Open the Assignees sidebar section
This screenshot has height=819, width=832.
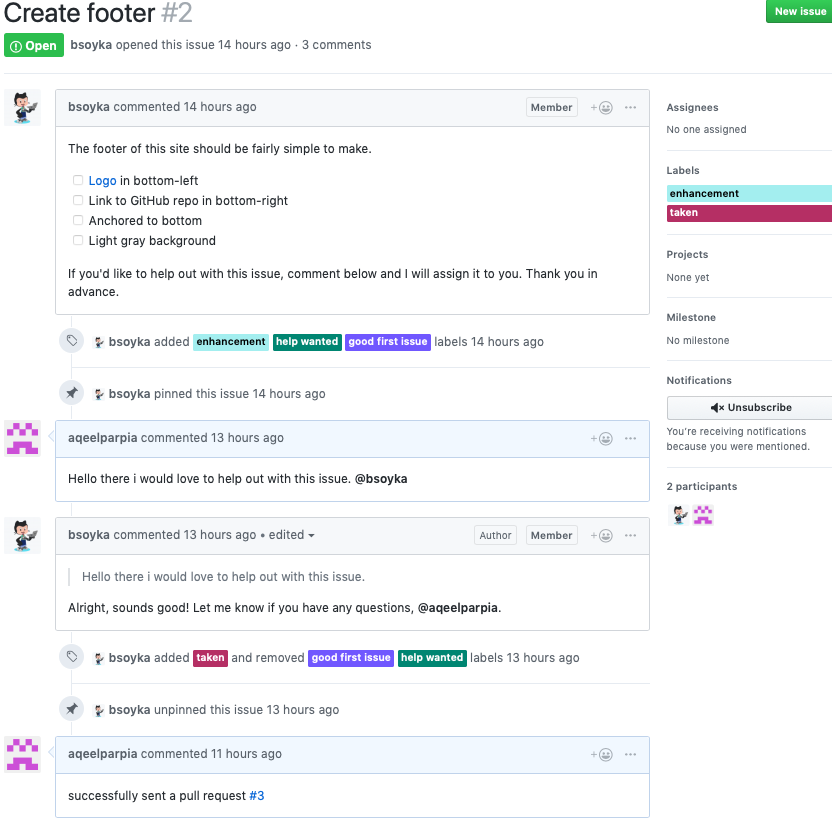[692, 108]
